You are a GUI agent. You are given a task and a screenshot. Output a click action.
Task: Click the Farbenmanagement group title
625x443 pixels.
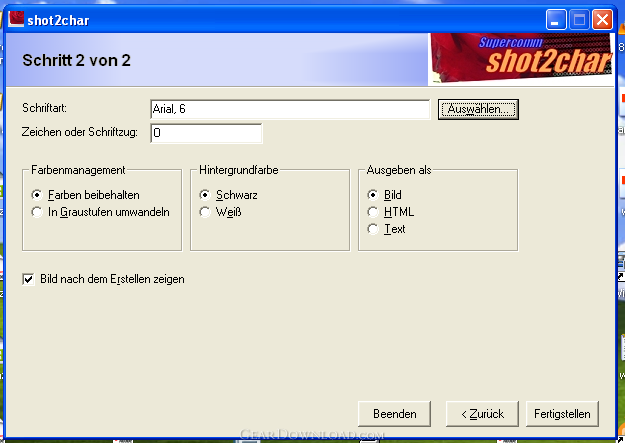point(78,170)
